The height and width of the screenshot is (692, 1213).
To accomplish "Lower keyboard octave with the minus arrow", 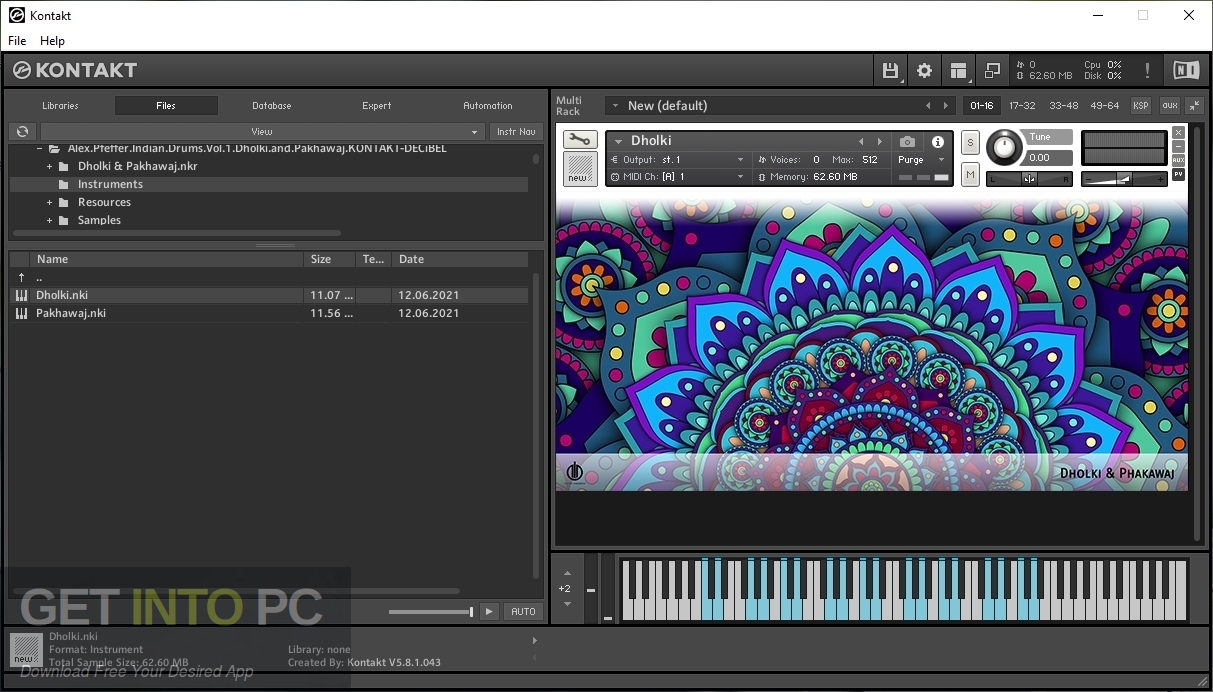I will [566, 604].
